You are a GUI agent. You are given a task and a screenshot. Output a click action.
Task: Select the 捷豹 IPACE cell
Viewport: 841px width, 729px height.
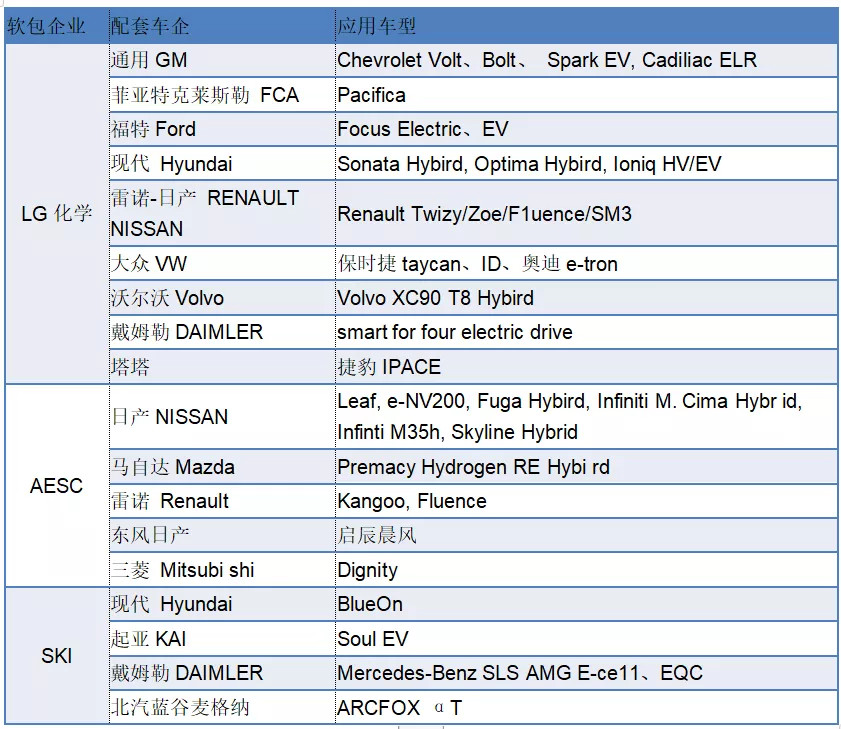[586, 367]
